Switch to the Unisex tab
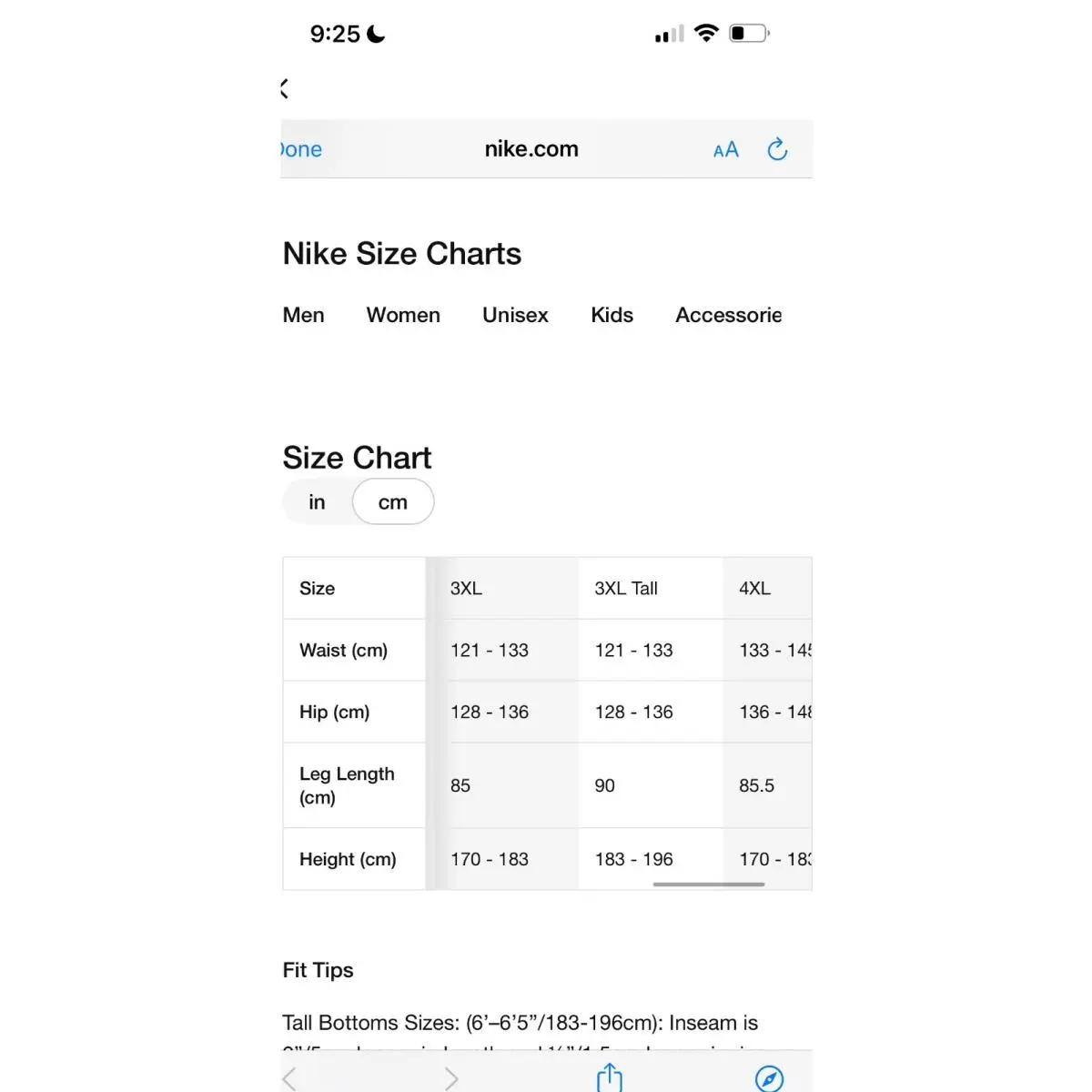 pos(515,315)
